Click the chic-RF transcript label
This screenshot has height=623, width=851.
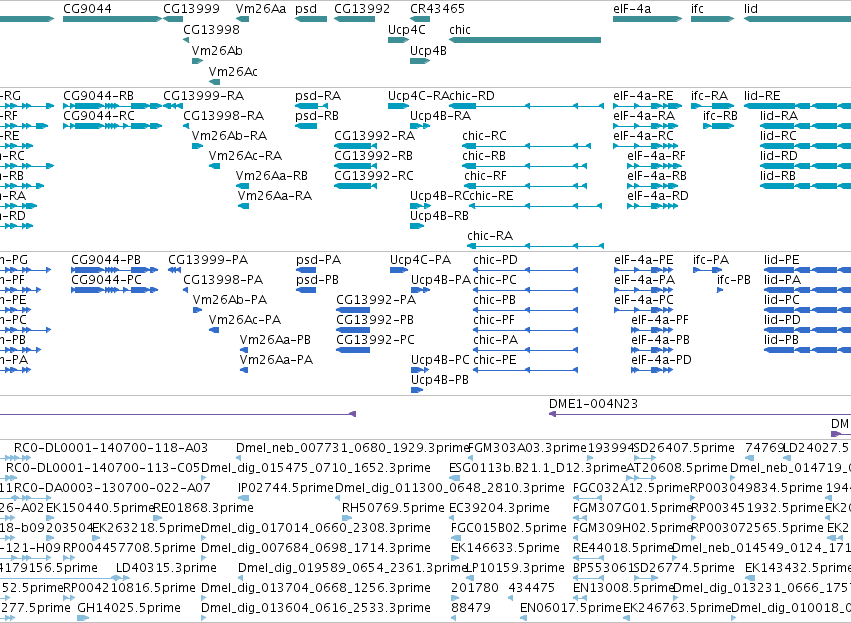pyautogui.click(x=485, y=176)
